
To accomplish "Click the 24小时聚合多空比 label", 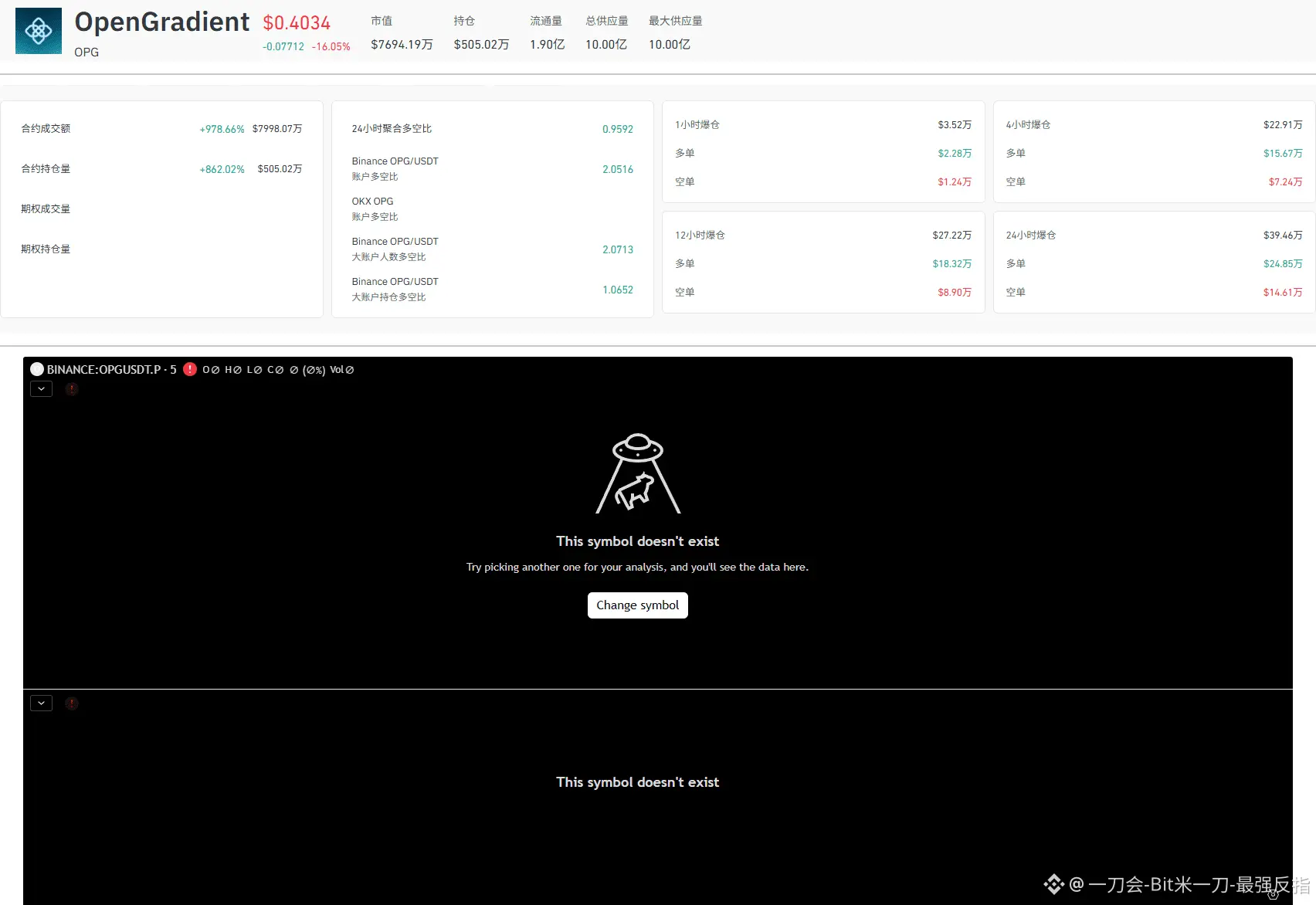I will [x=392, y=129].
